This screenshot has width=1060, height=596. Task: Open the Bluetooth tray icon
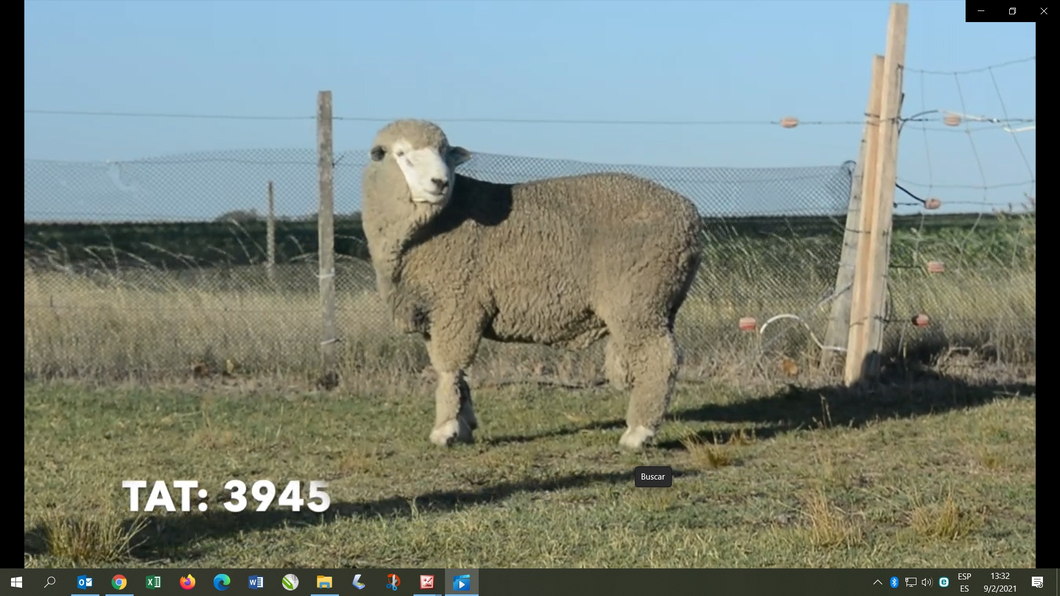click(894, 582)
